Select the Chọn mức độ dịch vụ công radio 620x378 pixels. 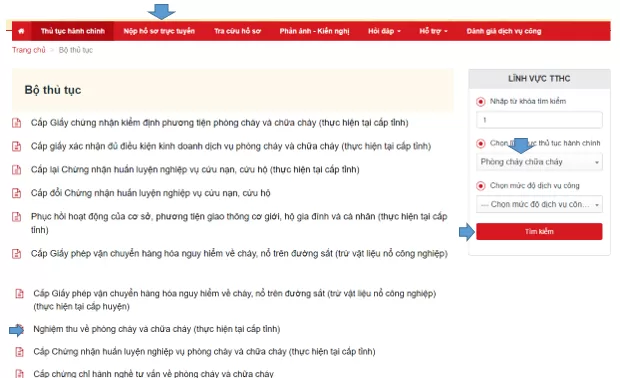click(x=480, y=186)
